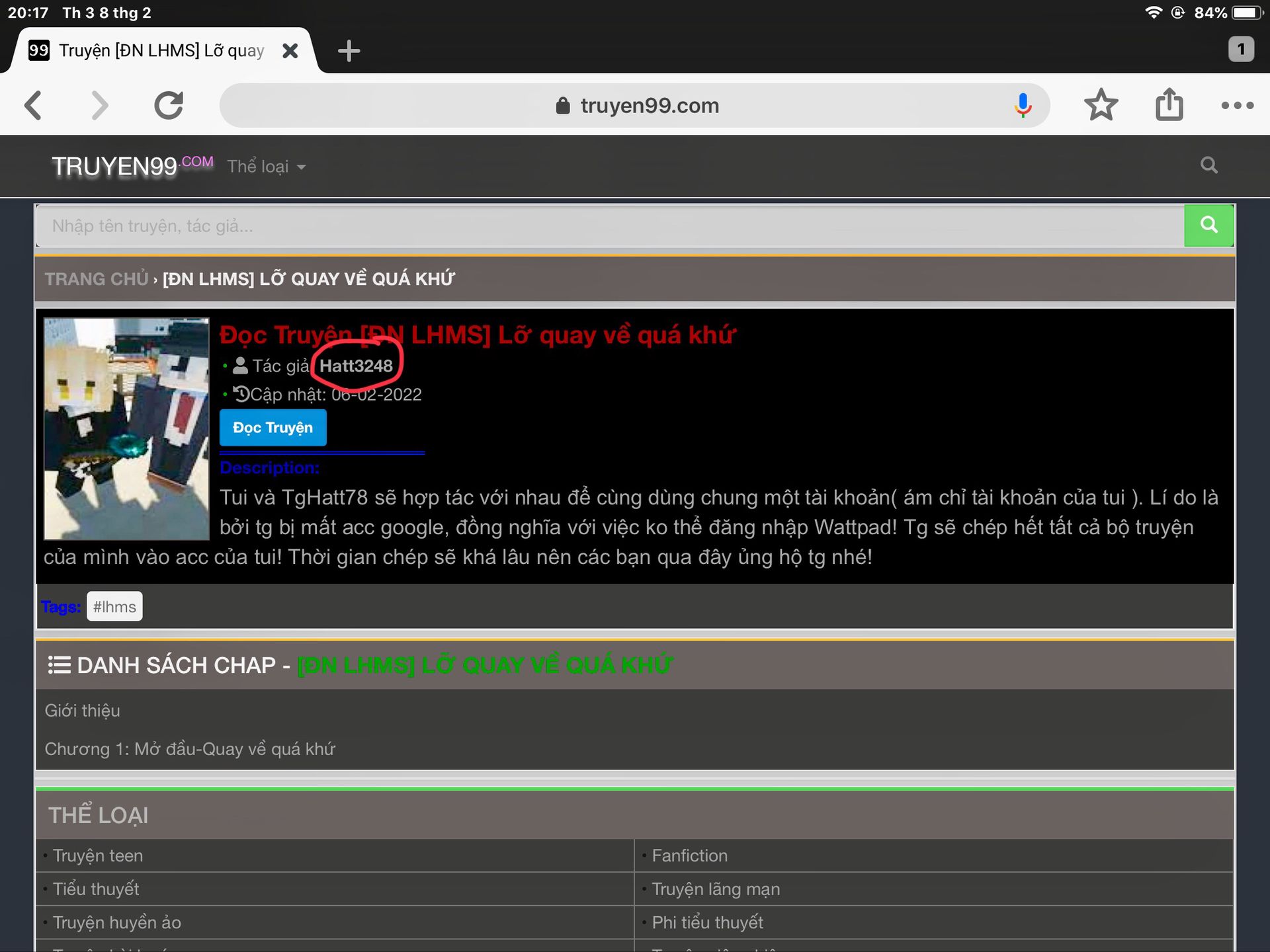Click the green search button
This screenshot has height=952, width=1270.
[x=1208, y=225]
